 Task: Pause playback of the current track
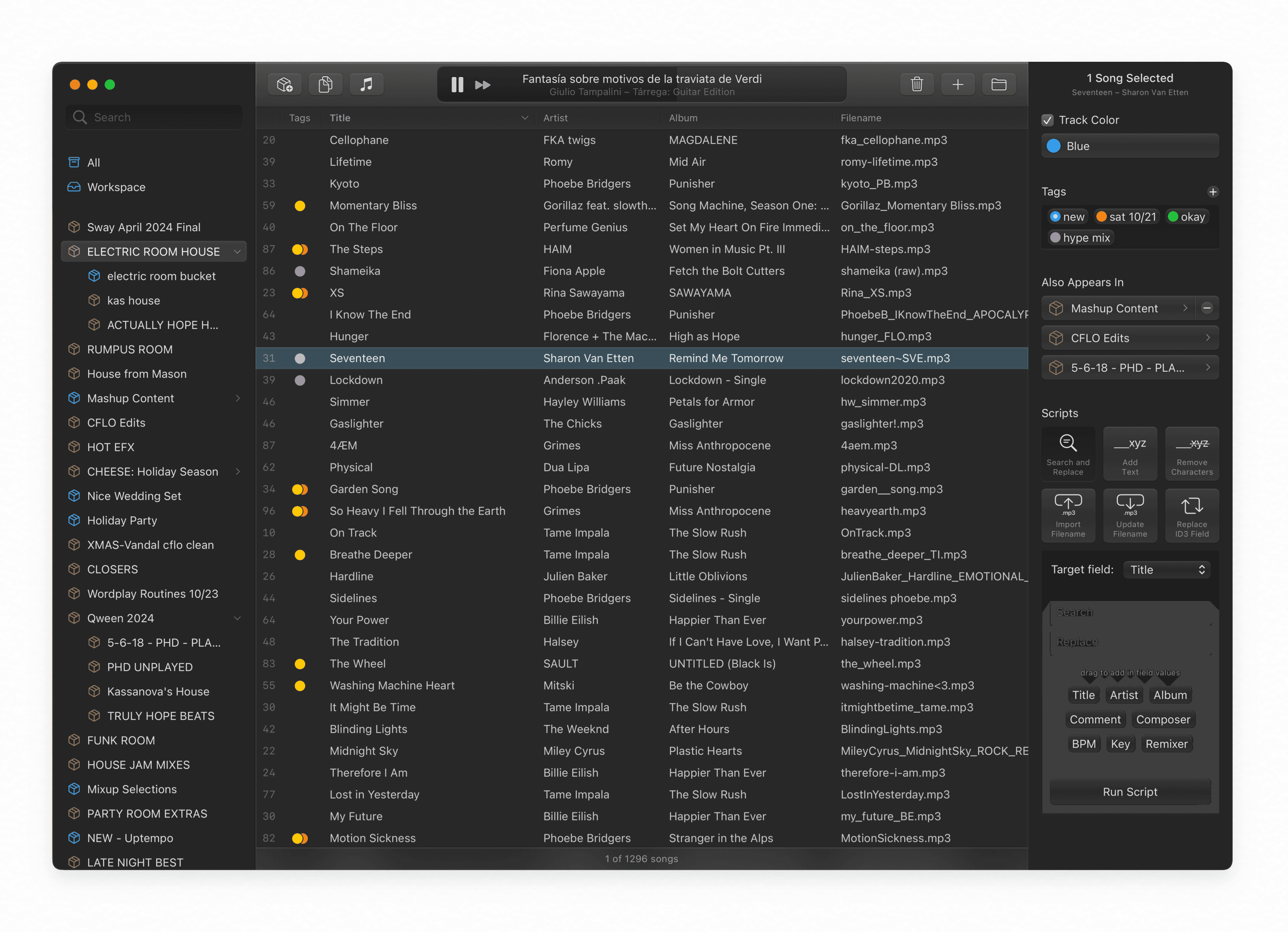point(457,85)
